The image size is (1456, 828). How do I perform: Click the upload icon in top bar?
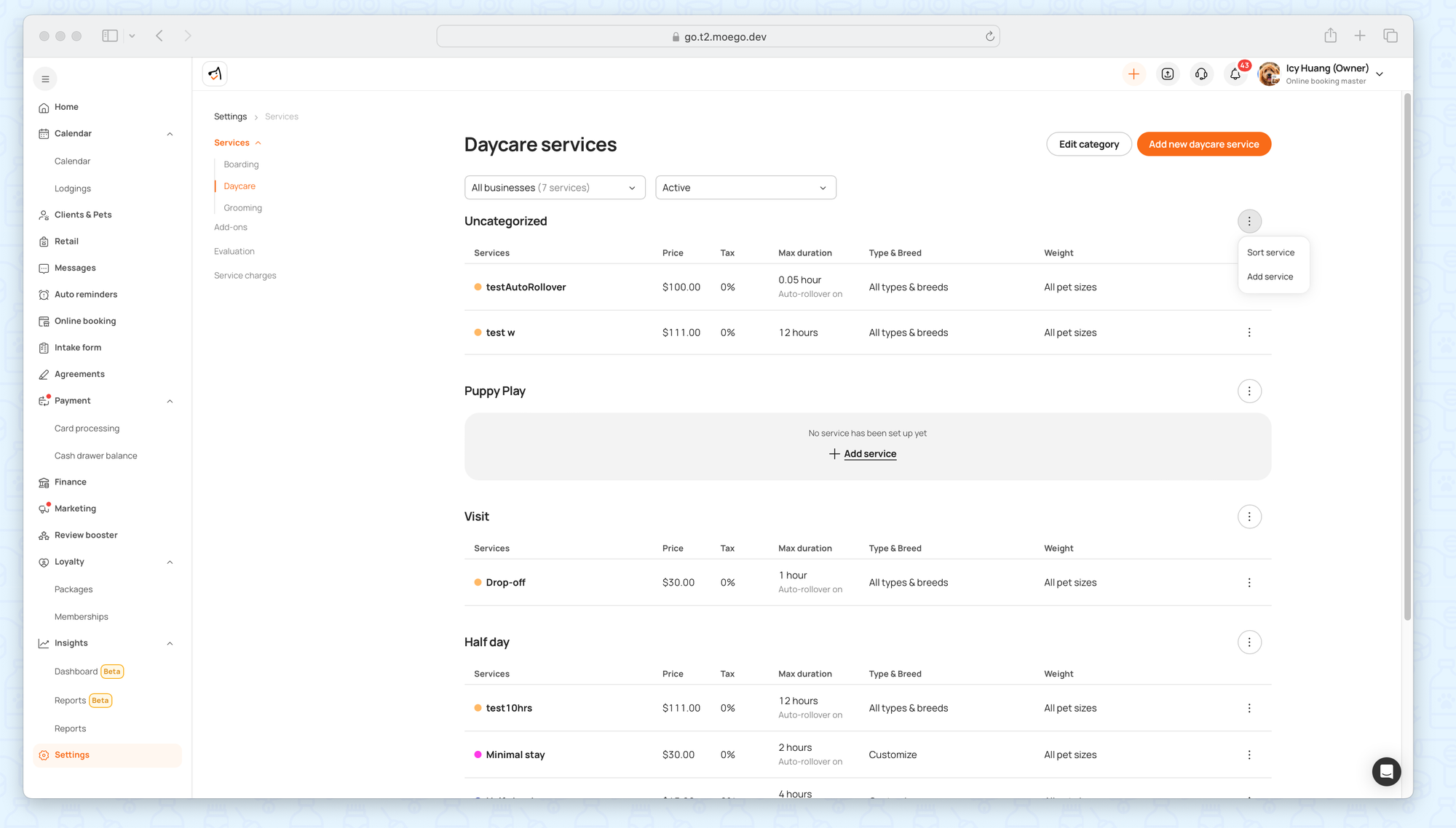click(1168, 74)
